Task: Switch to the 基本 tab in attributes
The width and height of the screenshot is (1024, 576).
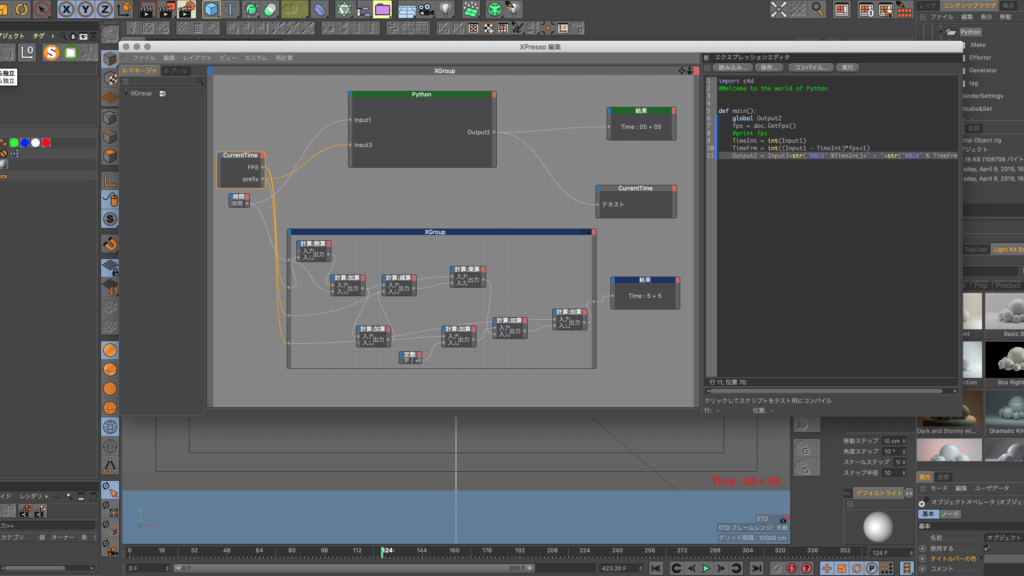Action: point(927,513)
